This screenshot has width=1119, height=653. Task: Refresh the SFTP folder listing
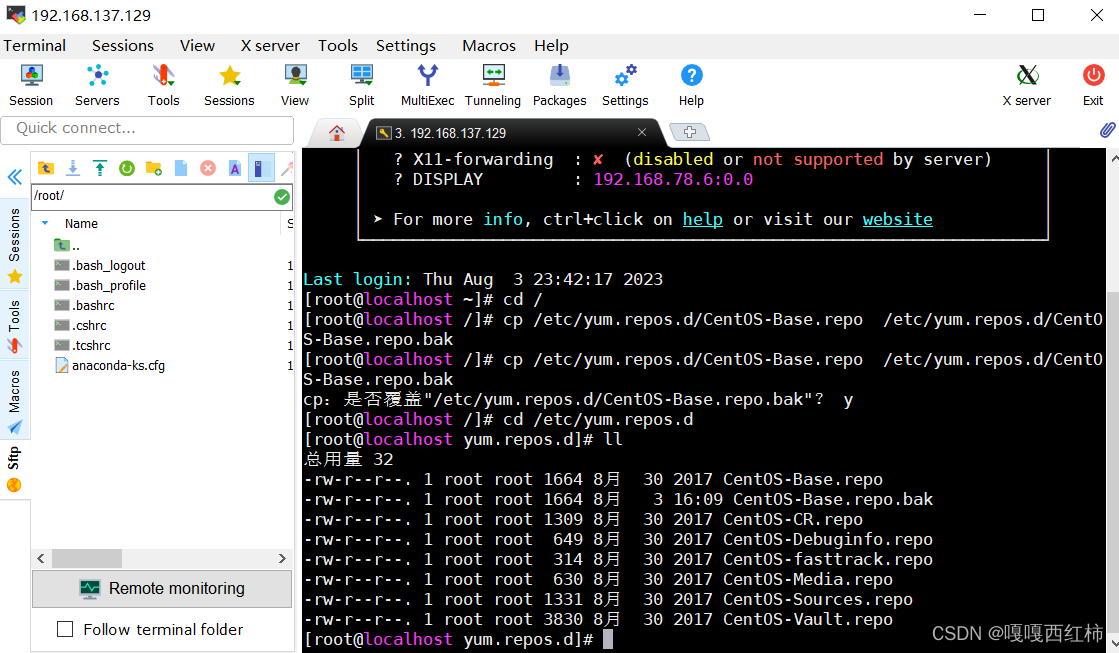(127, 168)
